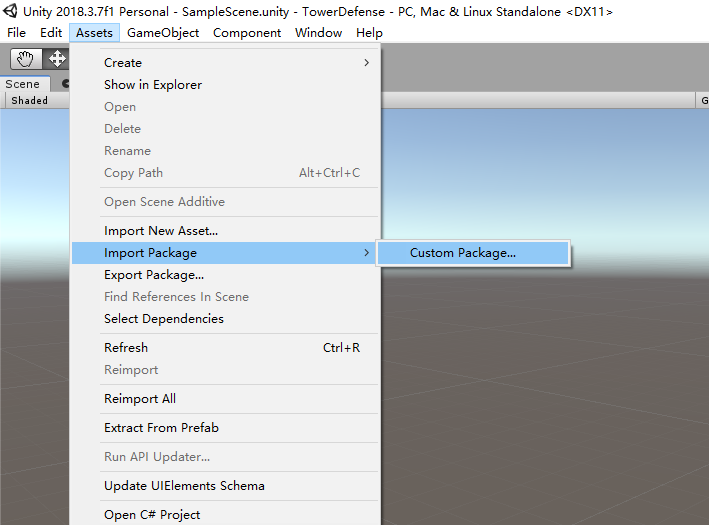This screenshot has width=709, height=525.
Task: Choose Import New Asset...
Action: [x=225, y=231]
